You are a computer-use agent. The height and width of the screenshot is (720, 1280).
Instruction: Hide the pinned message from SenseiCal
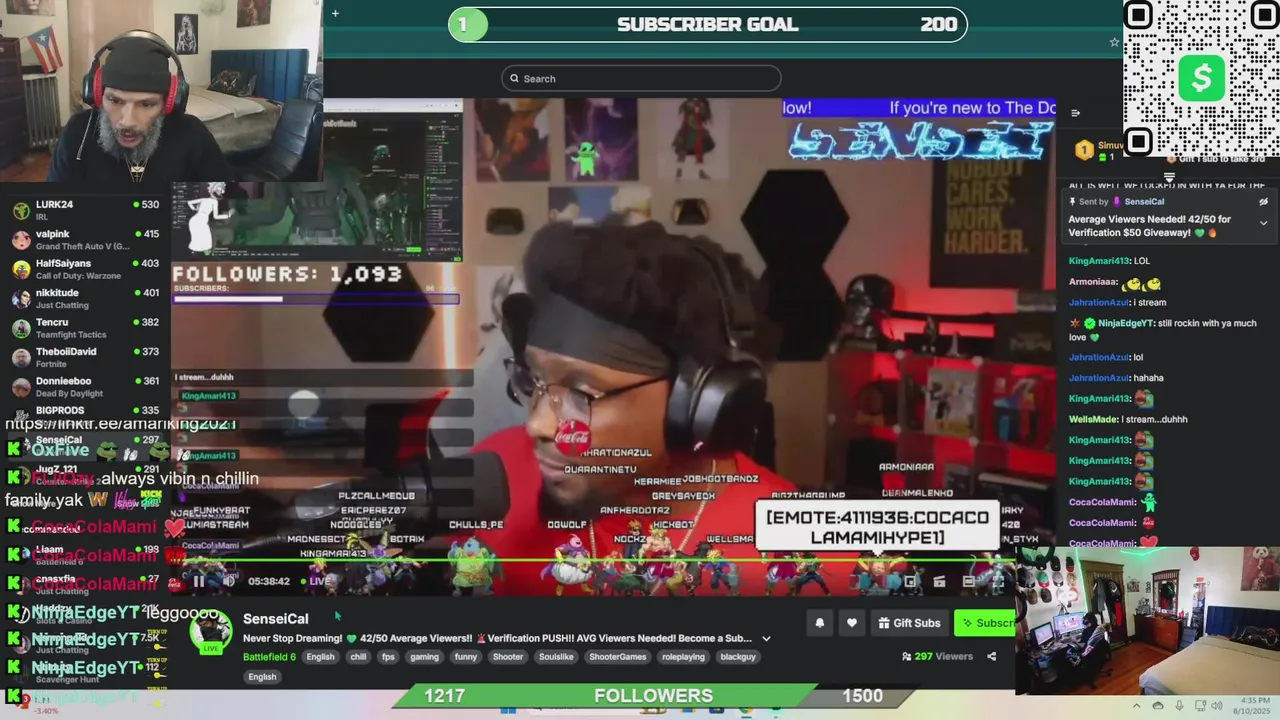tap(1263, 202)
